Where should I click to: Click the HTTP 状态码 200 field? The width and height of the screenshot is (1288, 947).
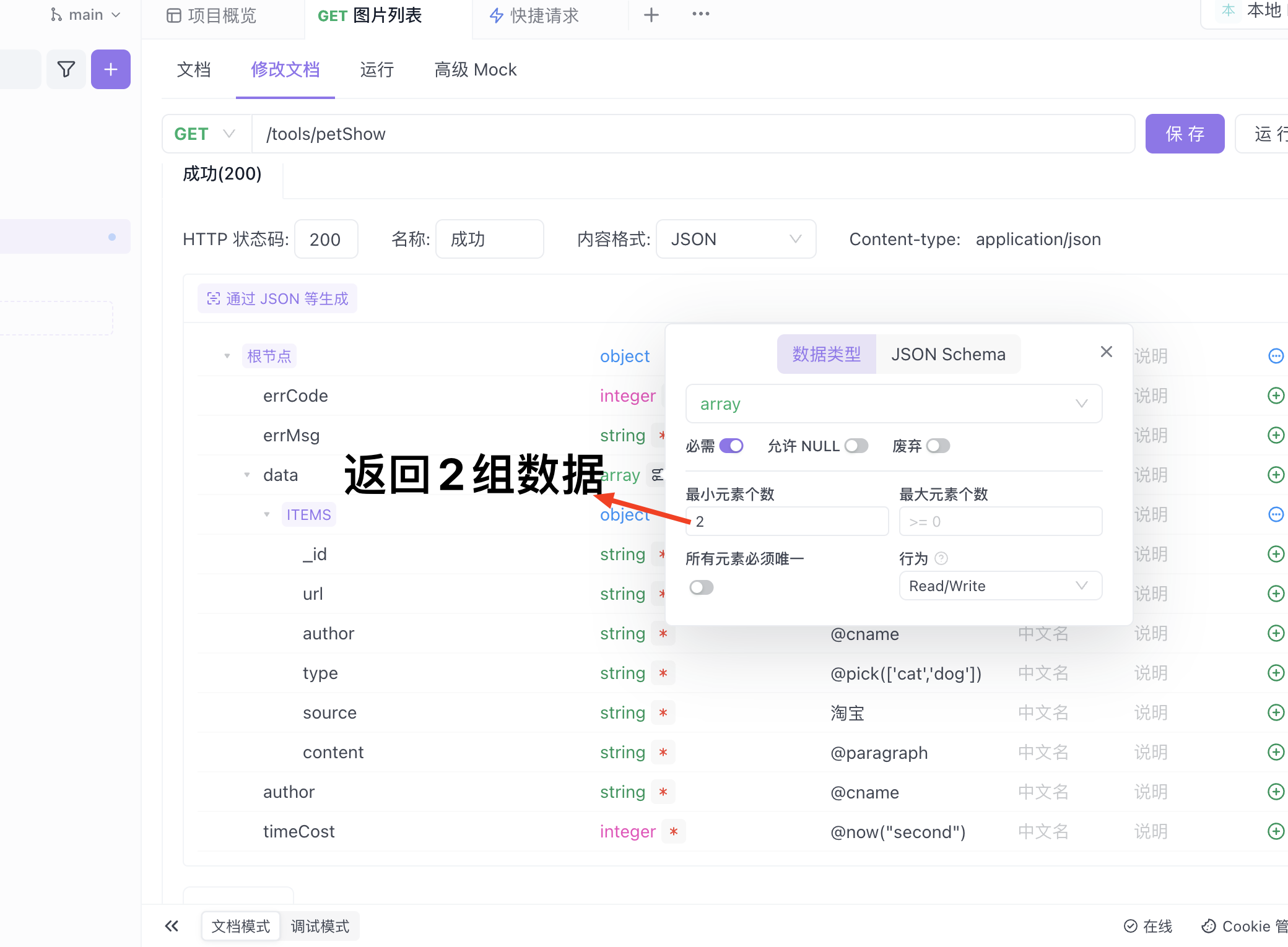click(326, 239)
